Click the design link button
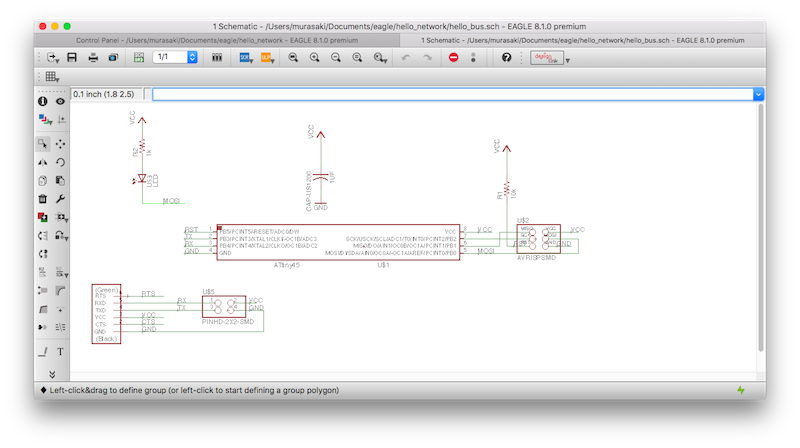Viewport: 800px width, 448px height. (x=547, y=58)
